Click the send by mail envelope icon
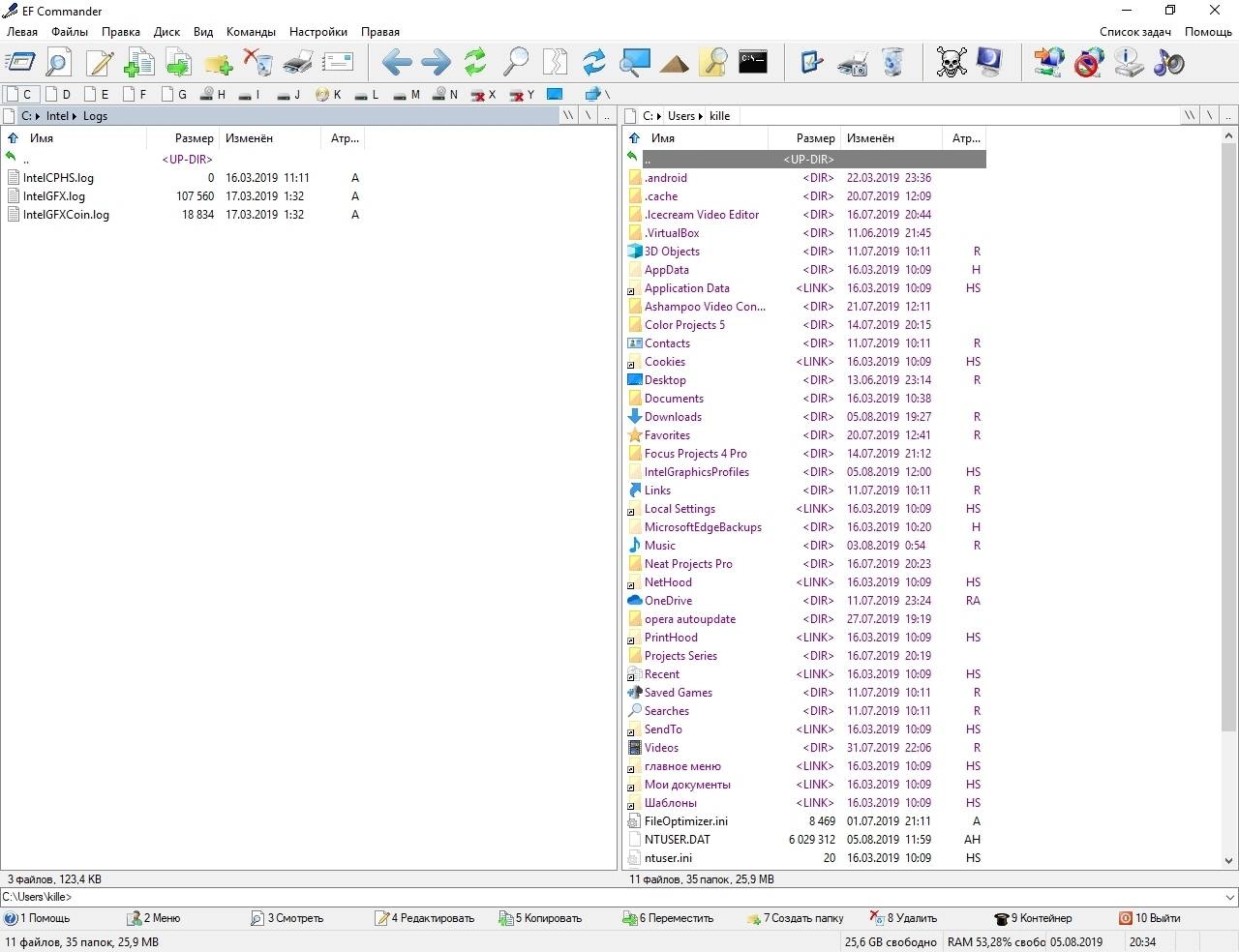 [338, 63]
